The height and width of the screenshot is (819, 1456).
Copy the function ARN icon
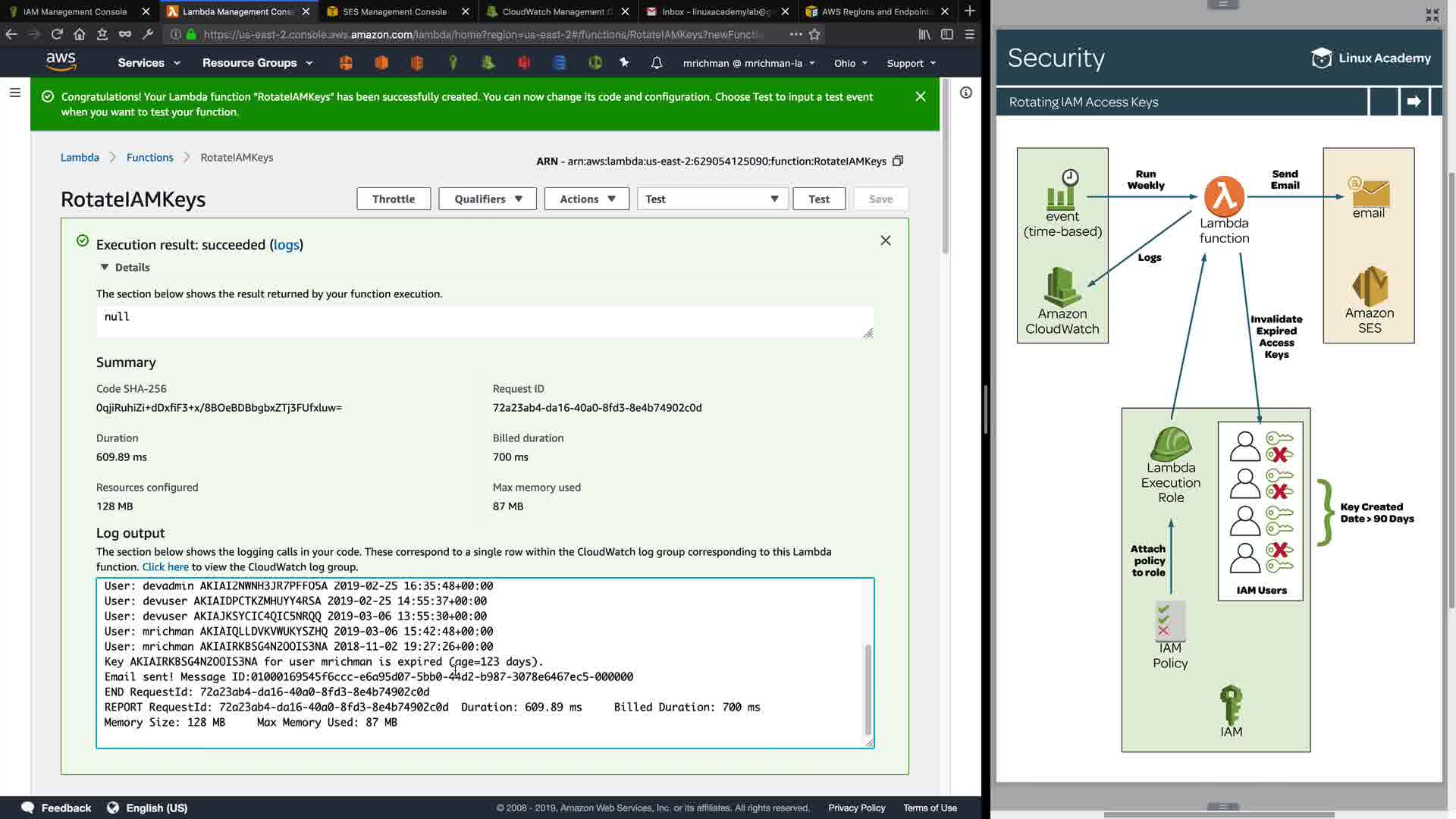coord(898,161)
